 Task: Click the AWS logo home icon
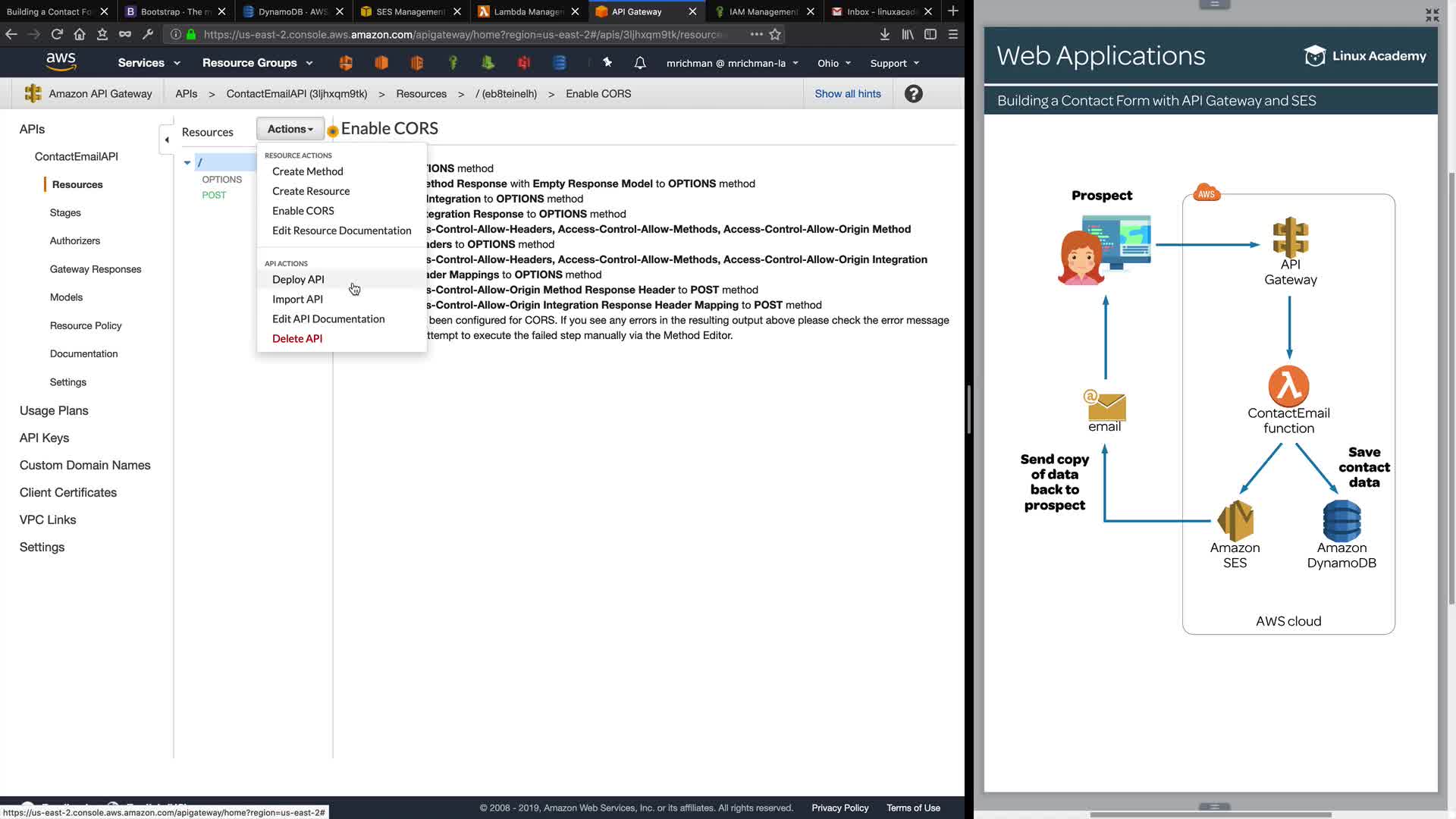pyautogui.click(x=61, y=62)
